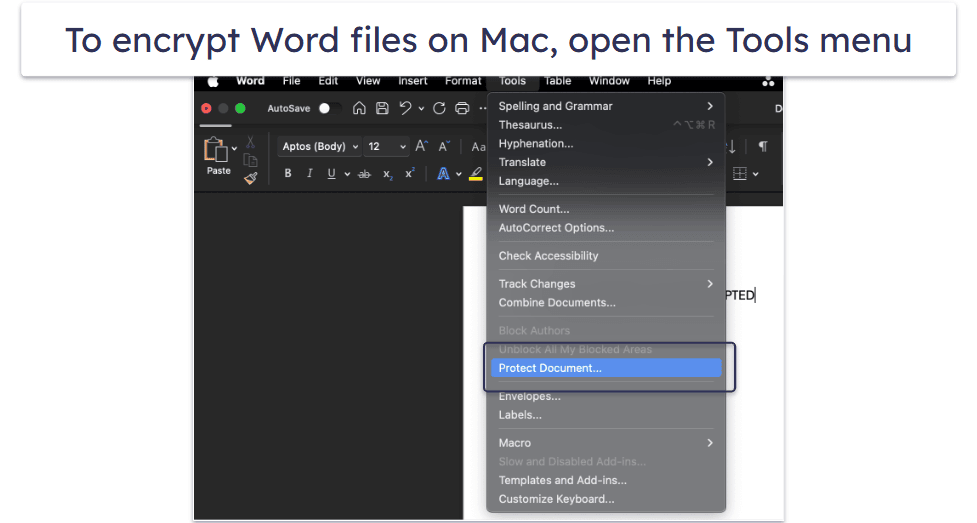
Task: Apply the yellow text highlight color
Action: pos(476,174)
